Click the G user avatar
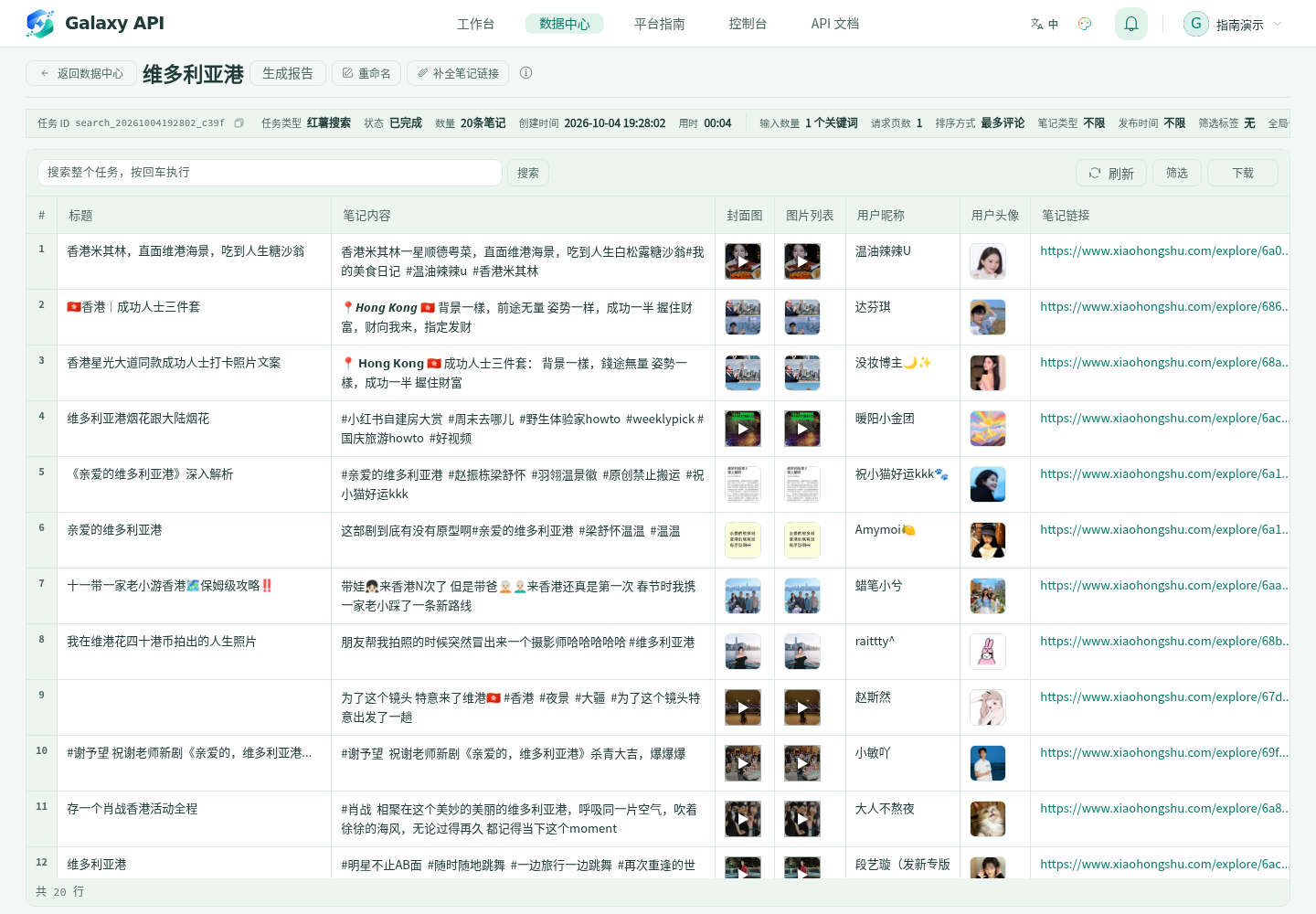Viewport: 1316px width, 914px height. [x=1196, y=24]
